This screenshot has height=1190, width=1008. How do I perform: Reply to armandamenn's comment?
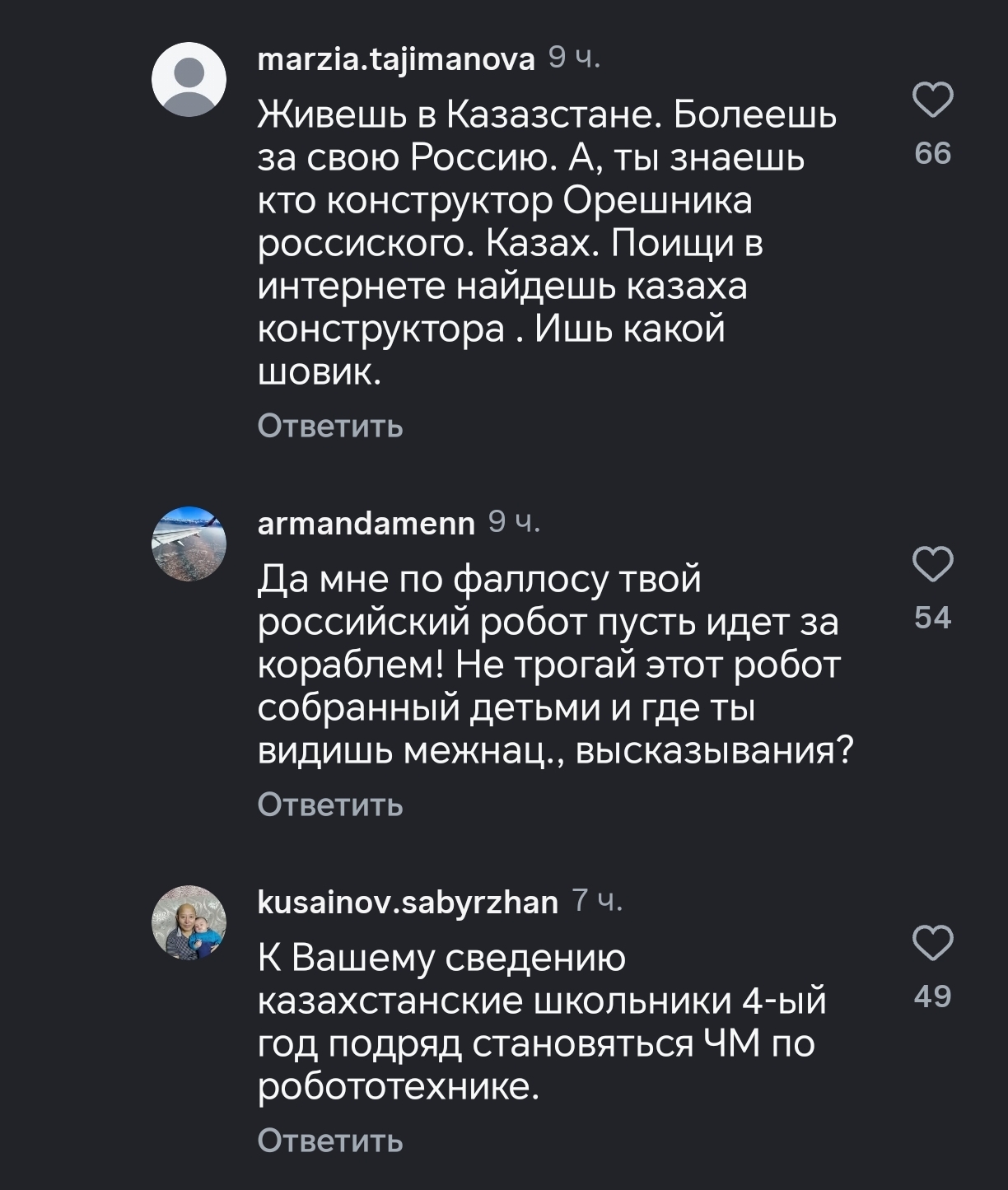point(330,805)
